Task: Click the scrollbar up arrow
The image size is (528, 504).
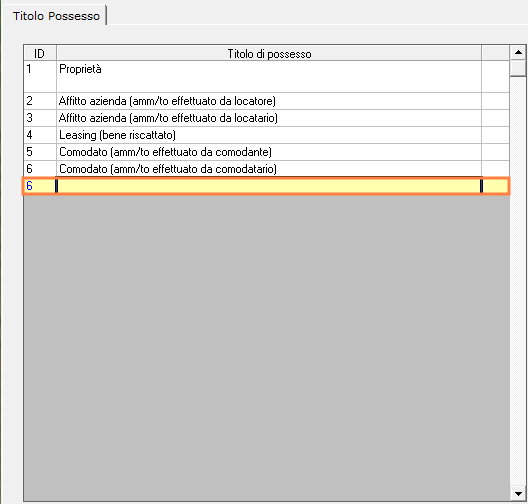Action: [x=518, y=53]
